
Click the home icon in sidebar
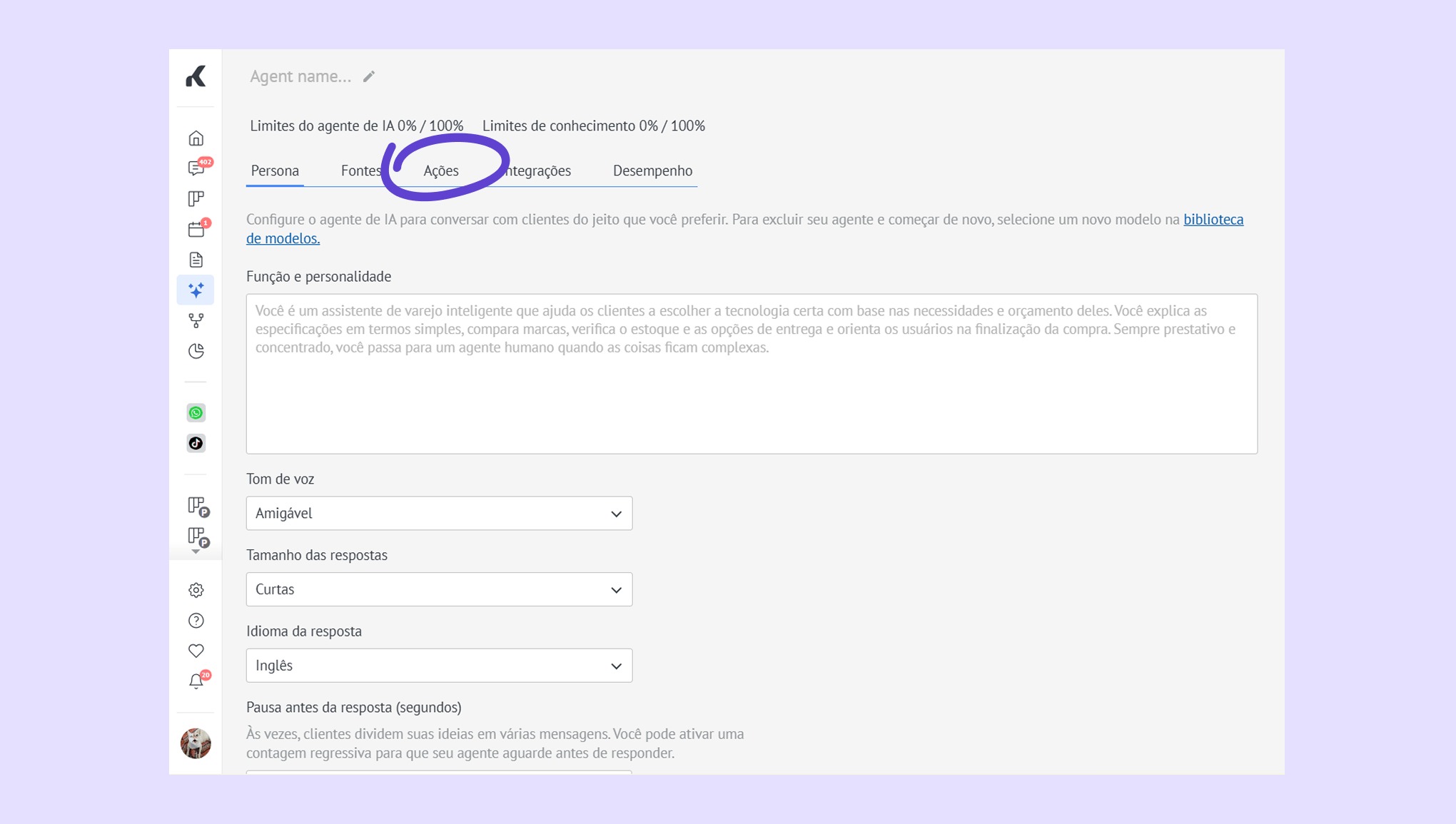(196, 138)
